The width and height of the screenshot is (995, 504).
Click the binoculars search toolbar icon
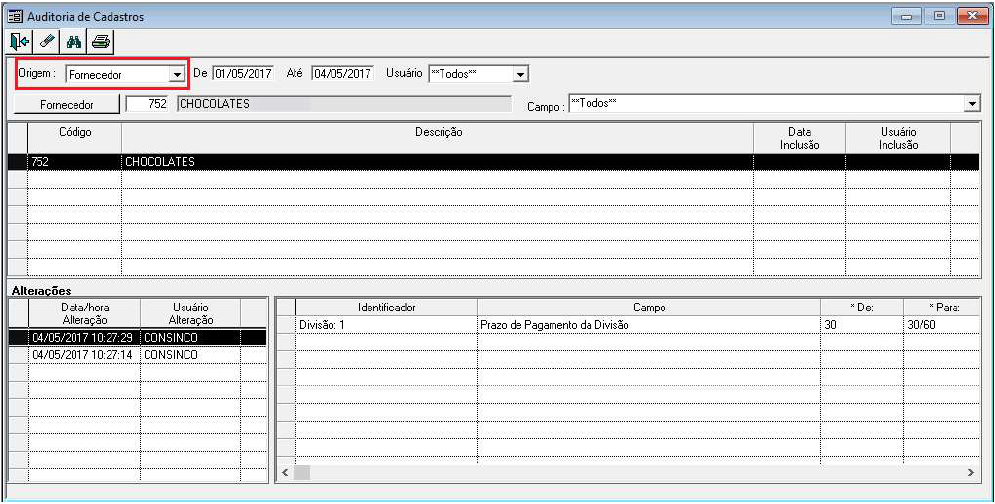[x=74, y=42]
